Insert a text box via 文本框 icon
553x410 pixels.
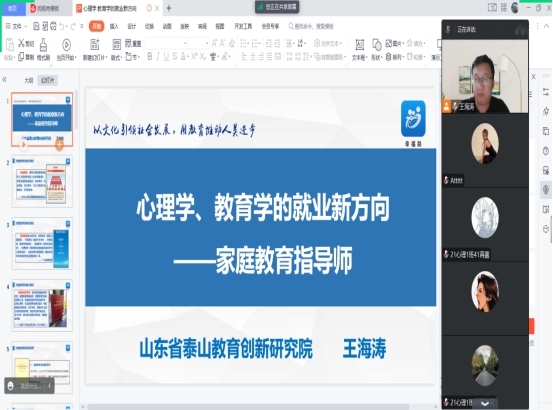pyautogui.click(x=359, y=45)
